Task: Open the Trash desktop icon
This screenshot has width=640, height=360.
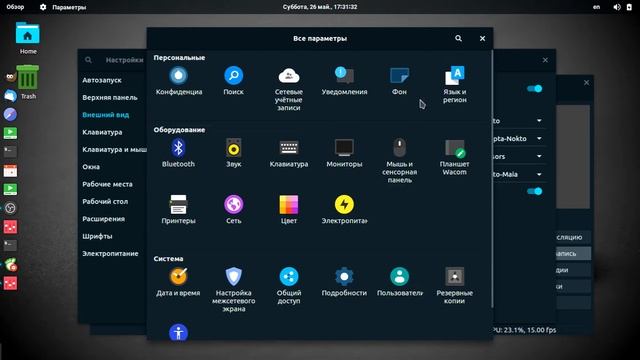Action: (28, 82)
